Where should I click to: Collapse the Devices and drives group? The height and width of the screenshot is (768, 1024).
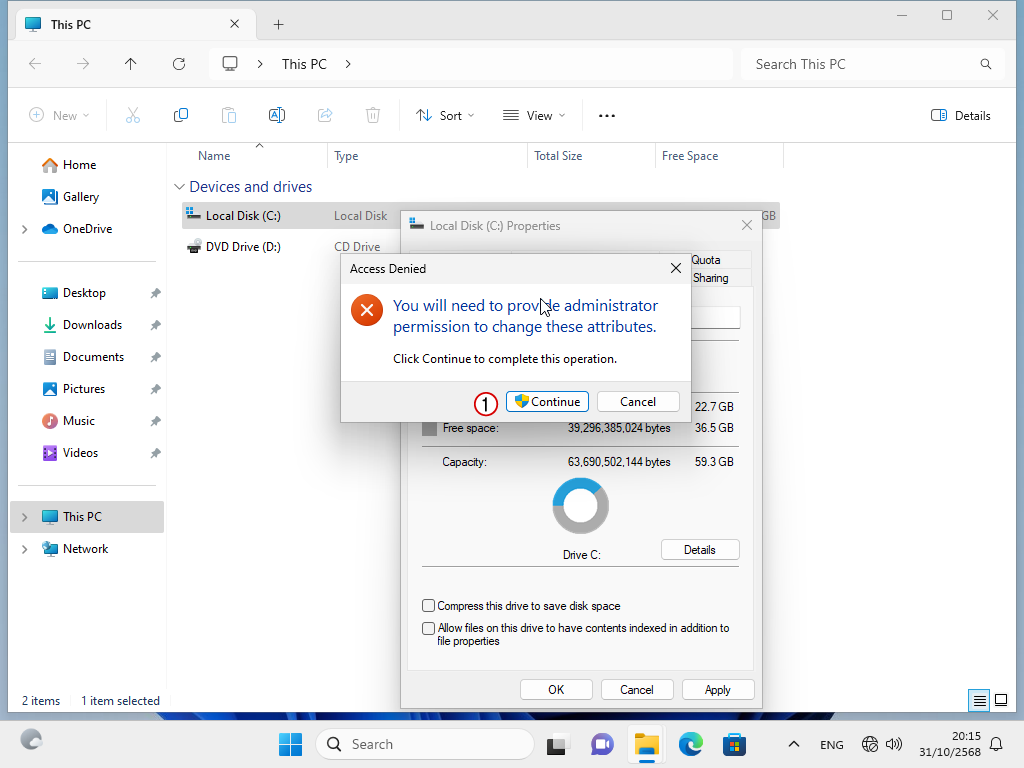click(x=179, y=187)
